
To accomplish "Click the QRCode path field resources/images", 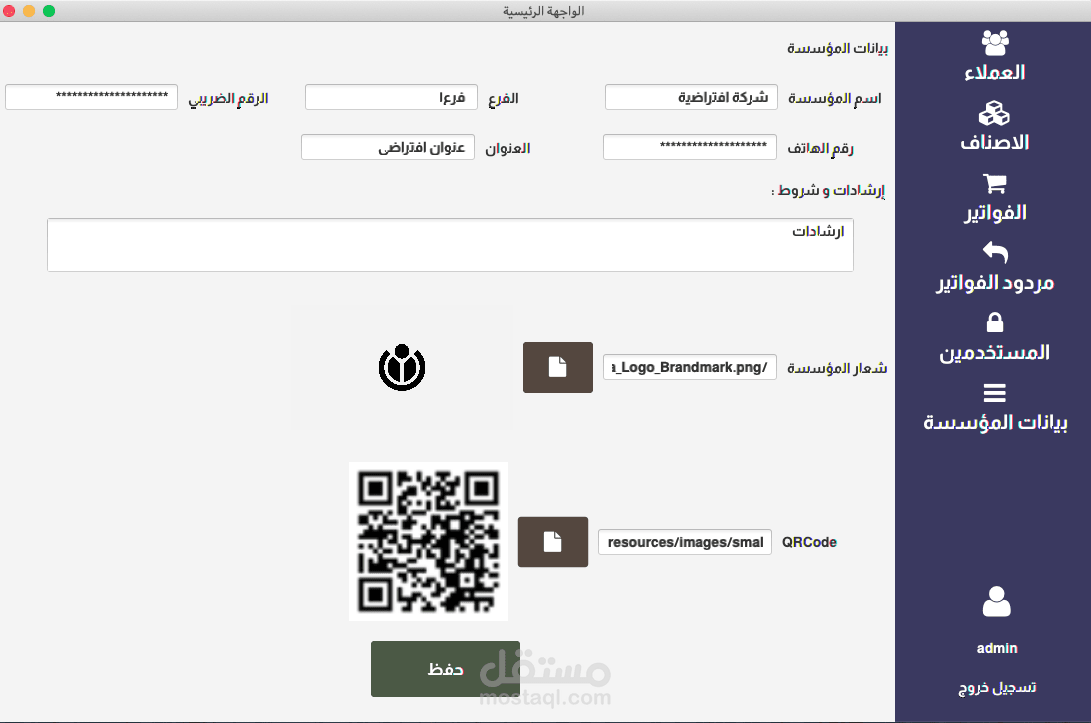I will click(x=685, y=542).
